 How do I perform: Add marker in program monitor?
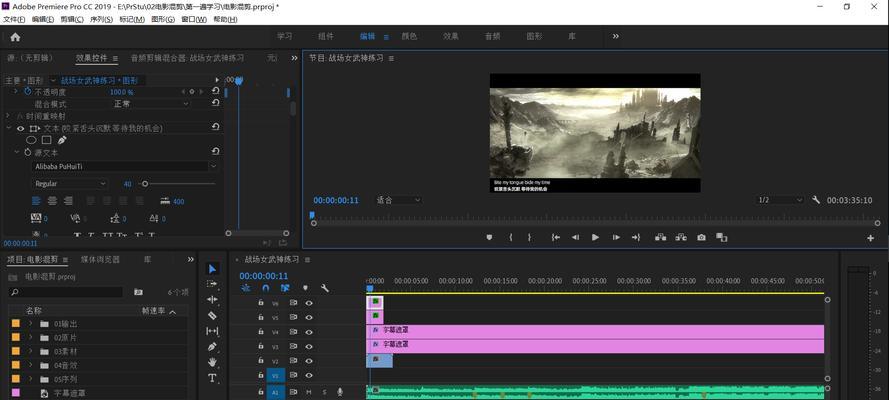489,238
